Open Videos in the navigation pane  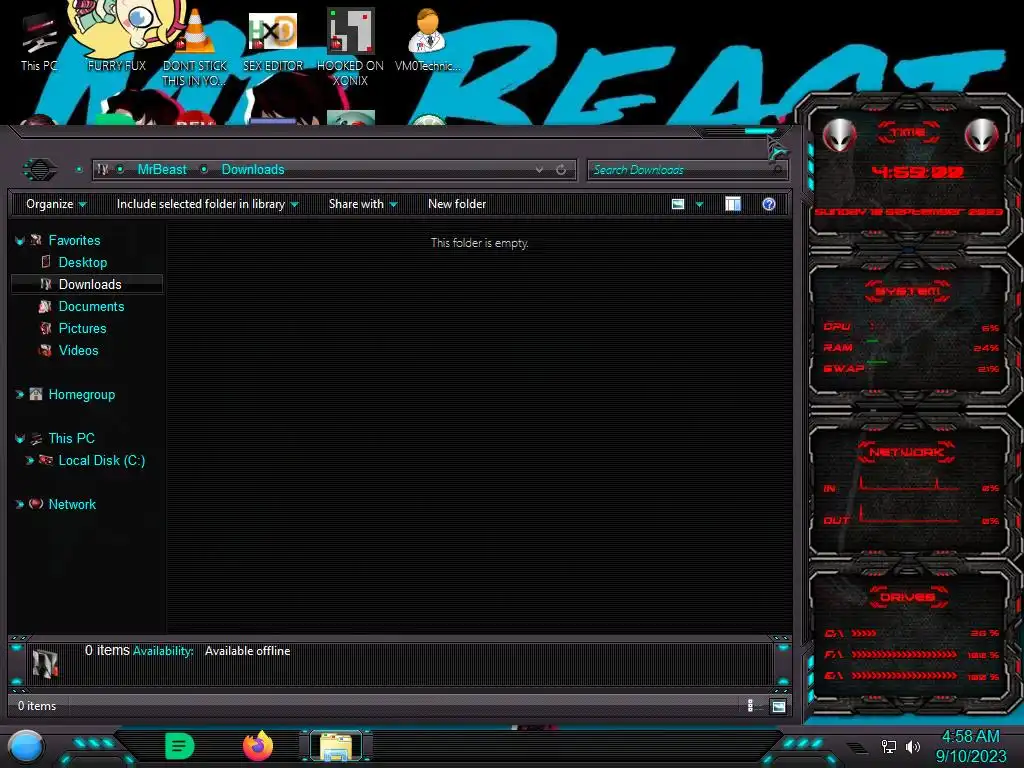click(78, 351)
